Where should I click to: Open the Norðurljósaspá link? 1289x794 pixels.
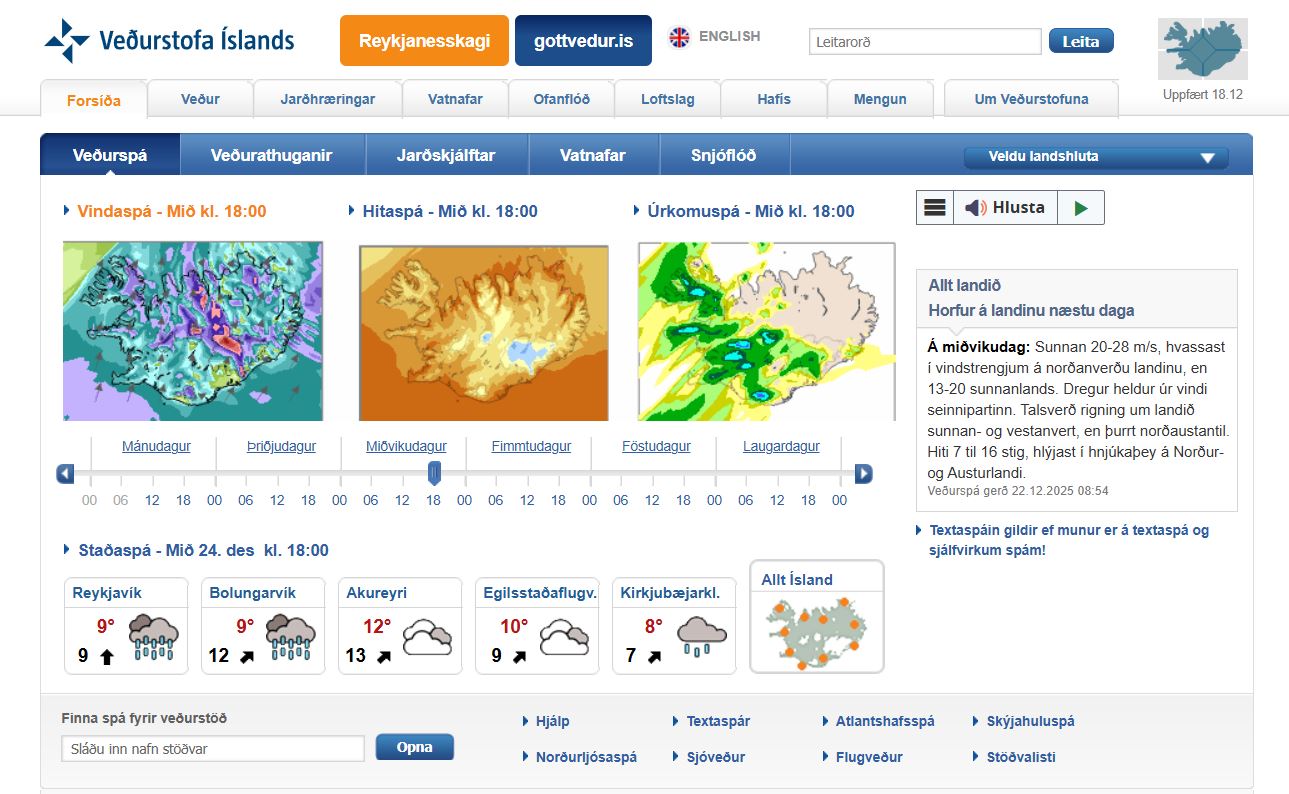coord(585,757)
